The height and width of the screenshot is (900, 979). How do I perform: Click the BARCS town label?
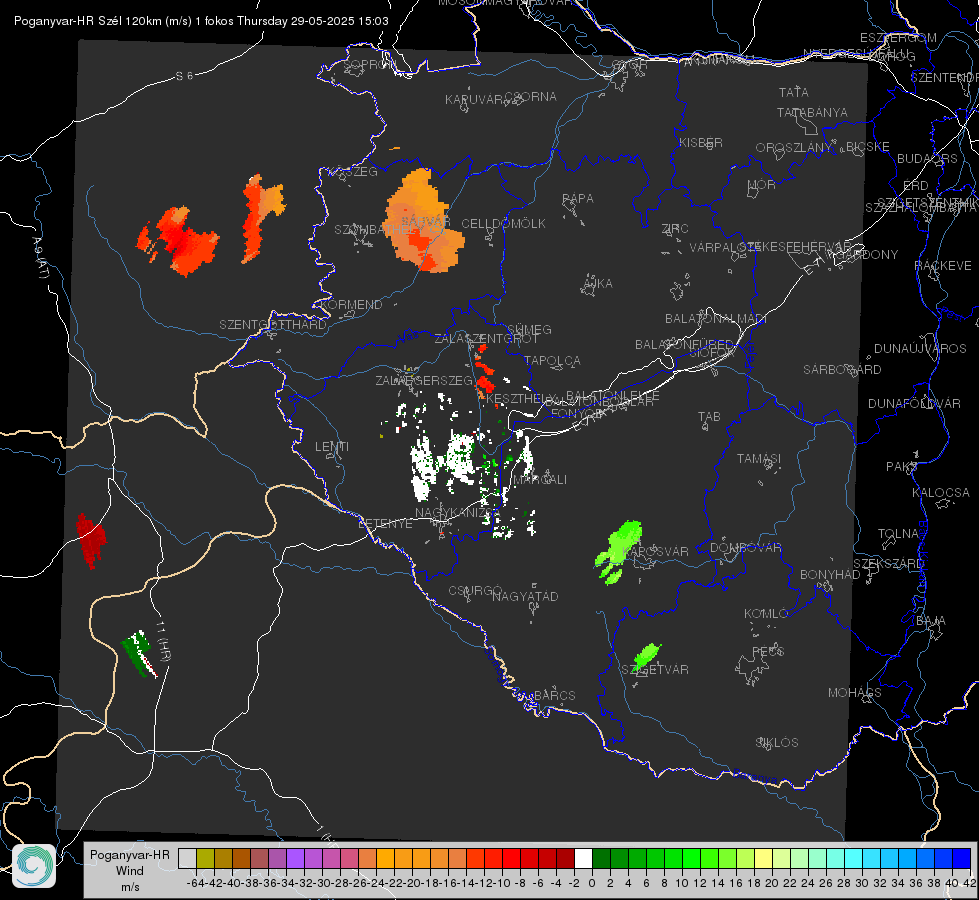tap(554, 696)
